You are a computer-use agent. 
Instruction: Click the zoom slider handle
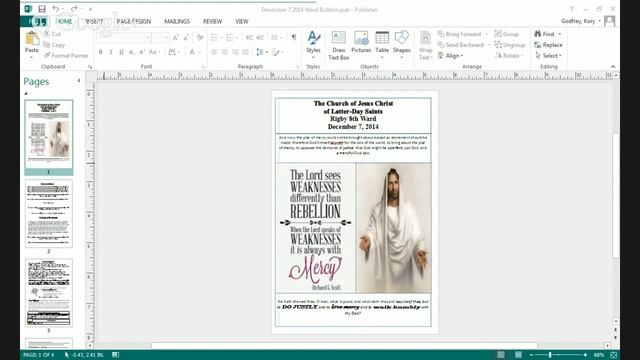(x=550, y=355)
